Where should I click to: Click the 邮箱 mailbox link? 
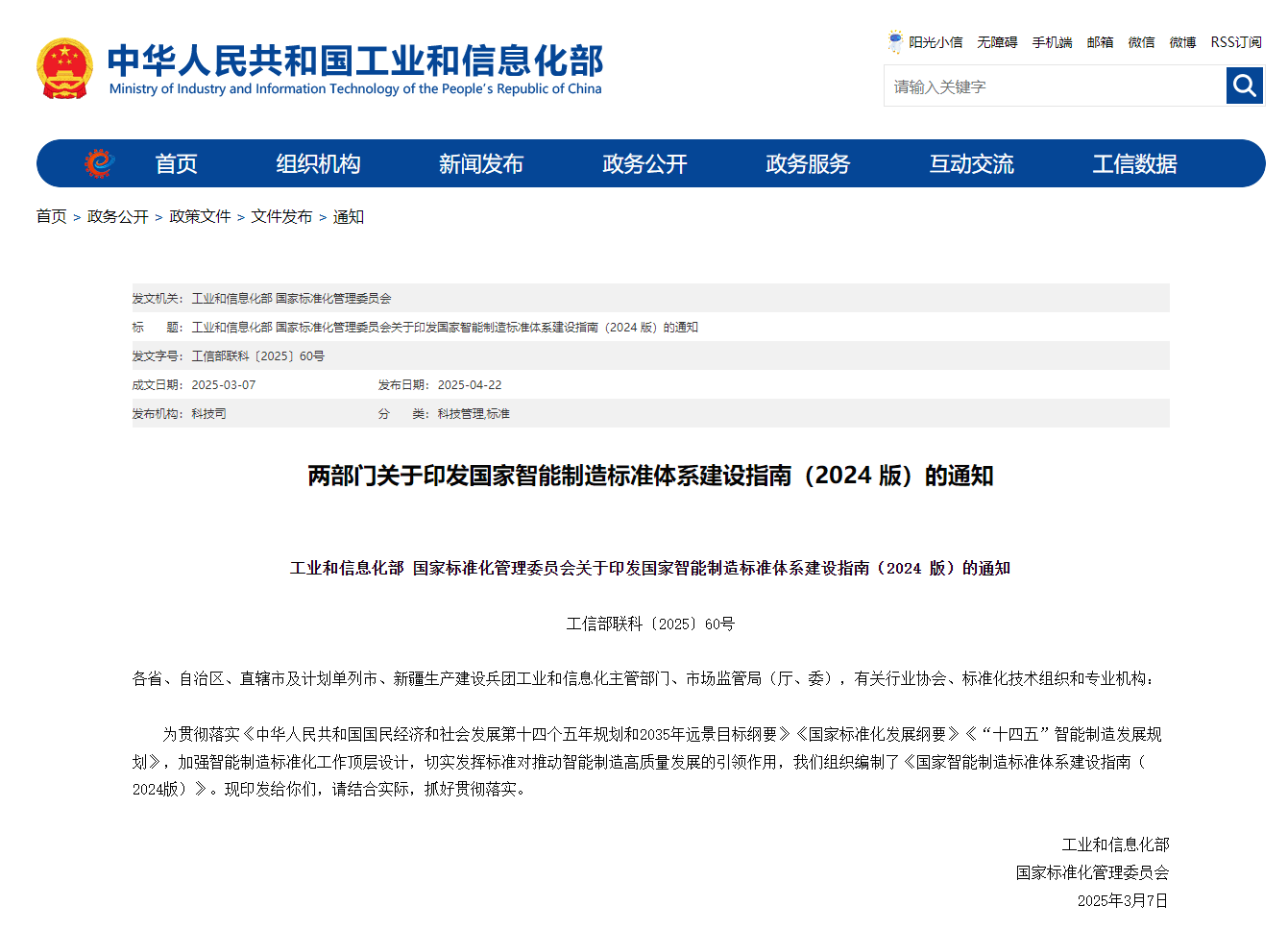tap(1100, 42)
